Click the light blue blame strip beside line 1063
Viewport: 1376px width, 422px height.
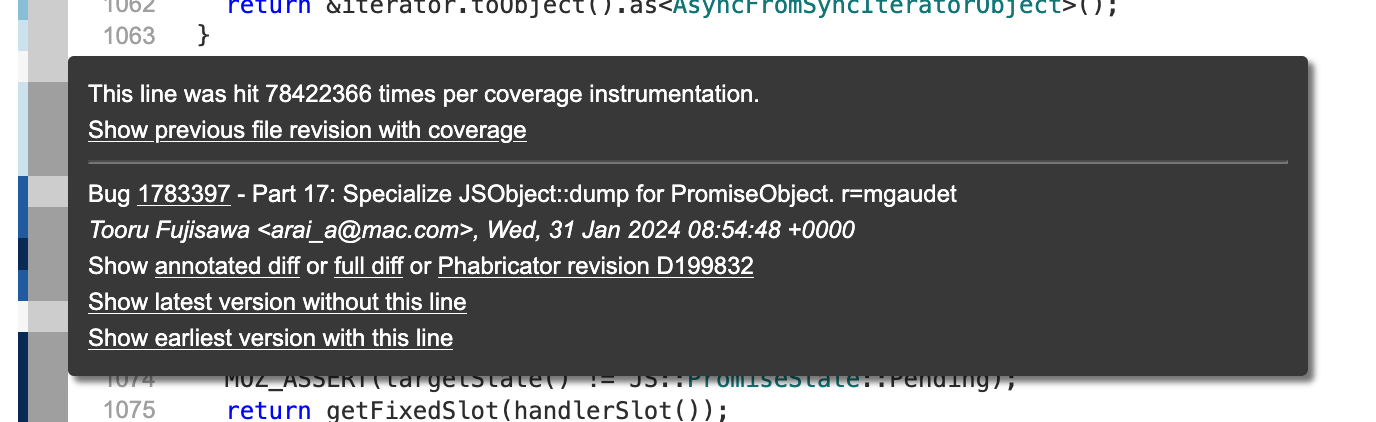(22, 36)
